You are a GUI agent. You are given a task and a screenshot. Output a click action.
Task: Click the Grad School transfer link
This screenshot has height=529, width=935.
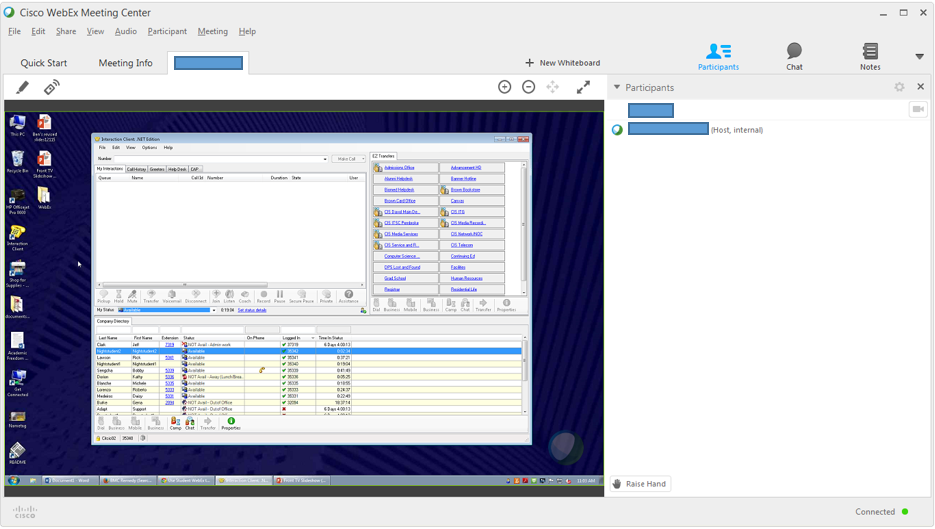point(395,278)
